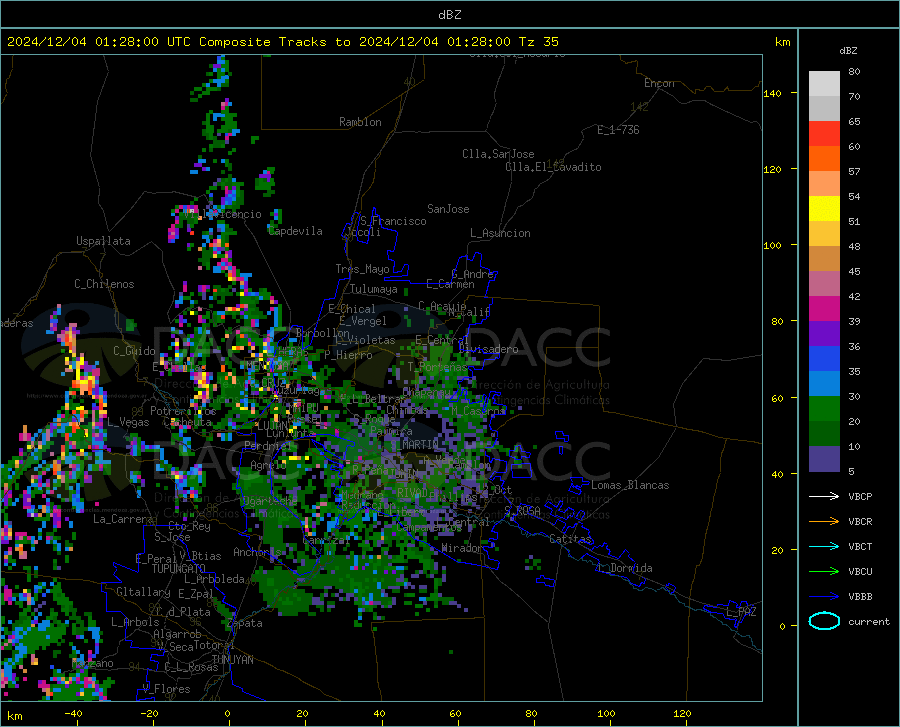This screenshot has width=900, height=727.
Task: Click the Tulumaya place label
Action: pos(373,289)
